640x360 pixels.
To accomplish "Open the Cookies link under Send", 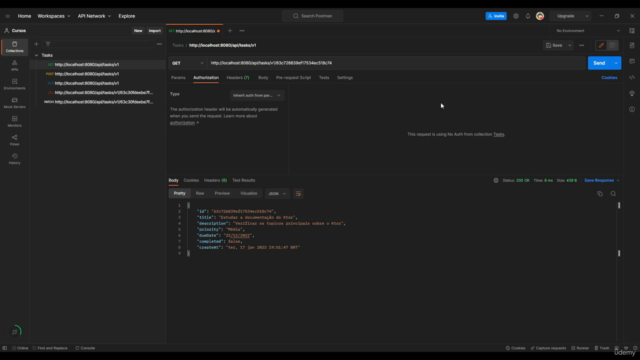I will coord(609,78).
